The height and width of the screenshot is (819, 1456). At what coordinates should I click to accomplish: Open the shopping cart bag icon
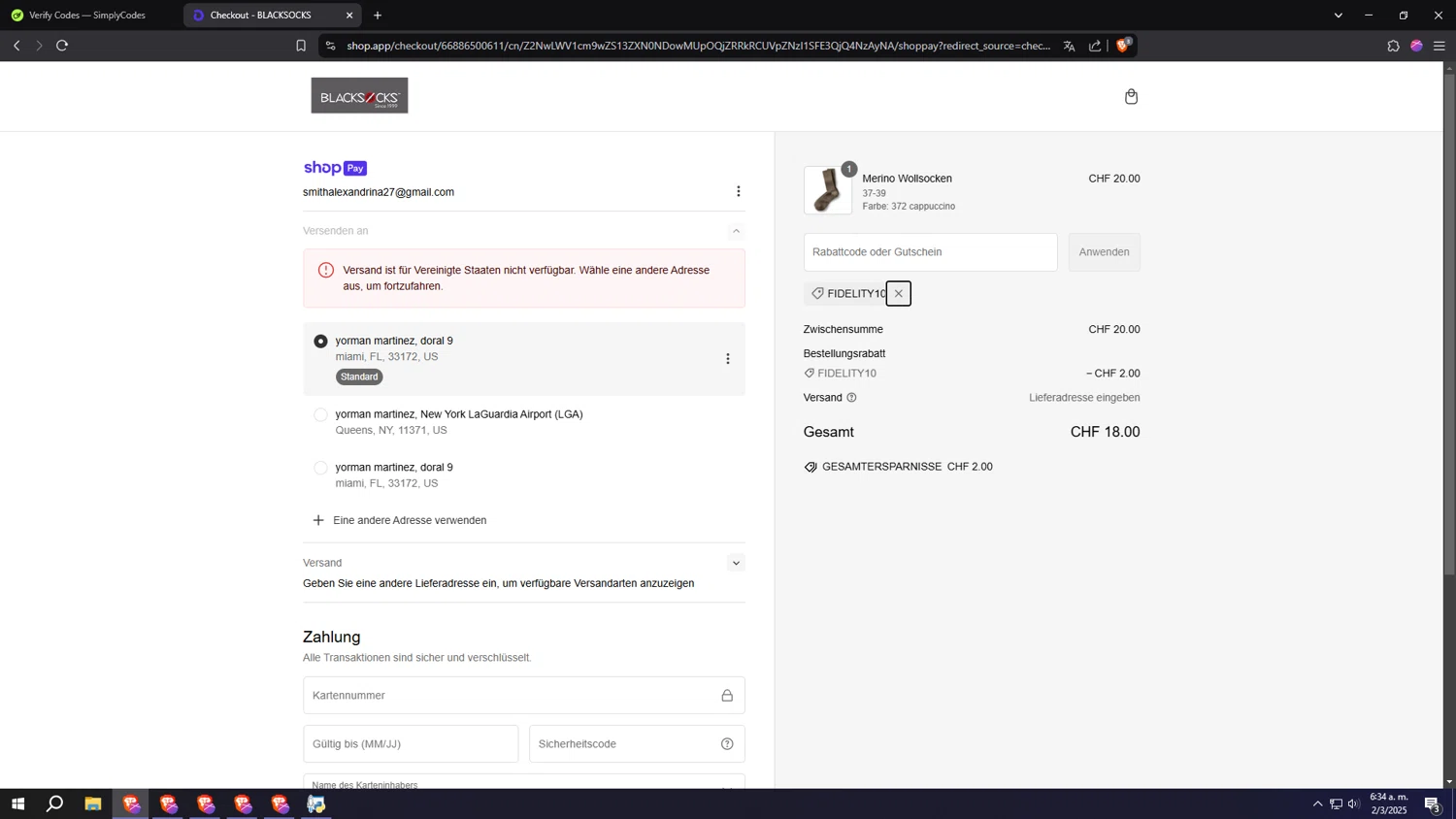(x=1131, y=96)
